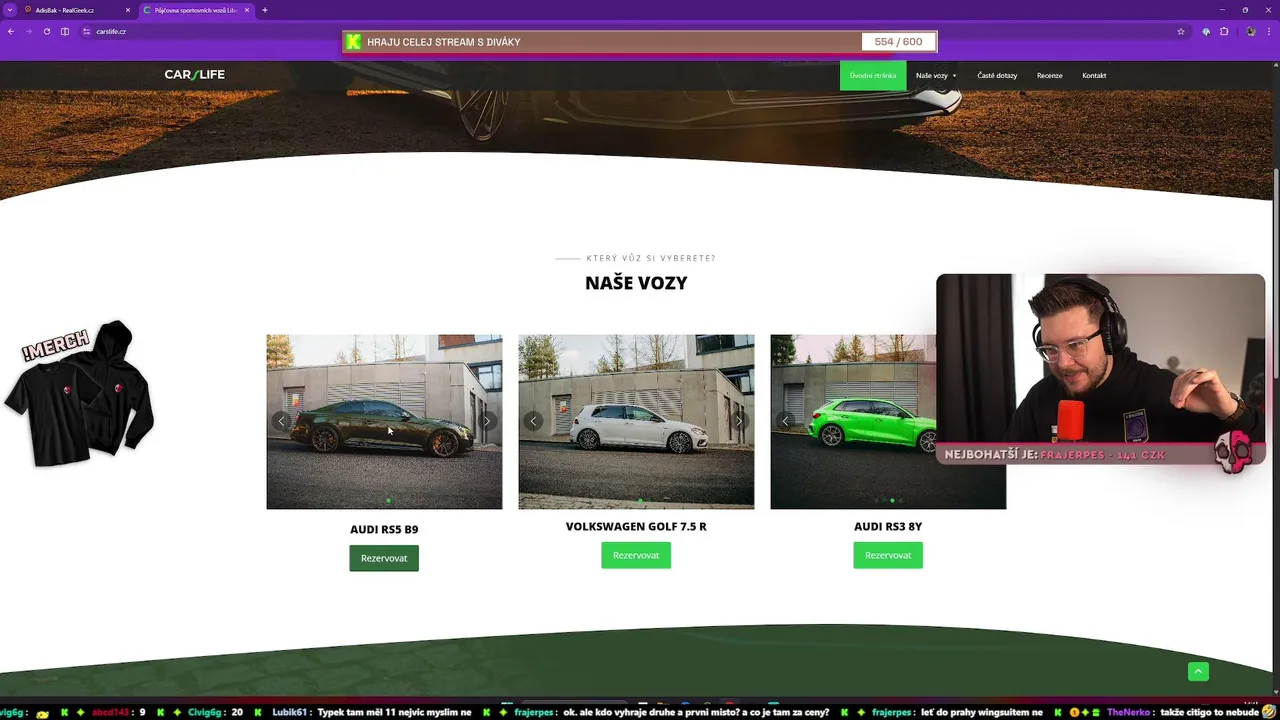Viewport: 1280px width, 720px height.
Task: Open the Kontakt menu link
Action: (1094, 75)
